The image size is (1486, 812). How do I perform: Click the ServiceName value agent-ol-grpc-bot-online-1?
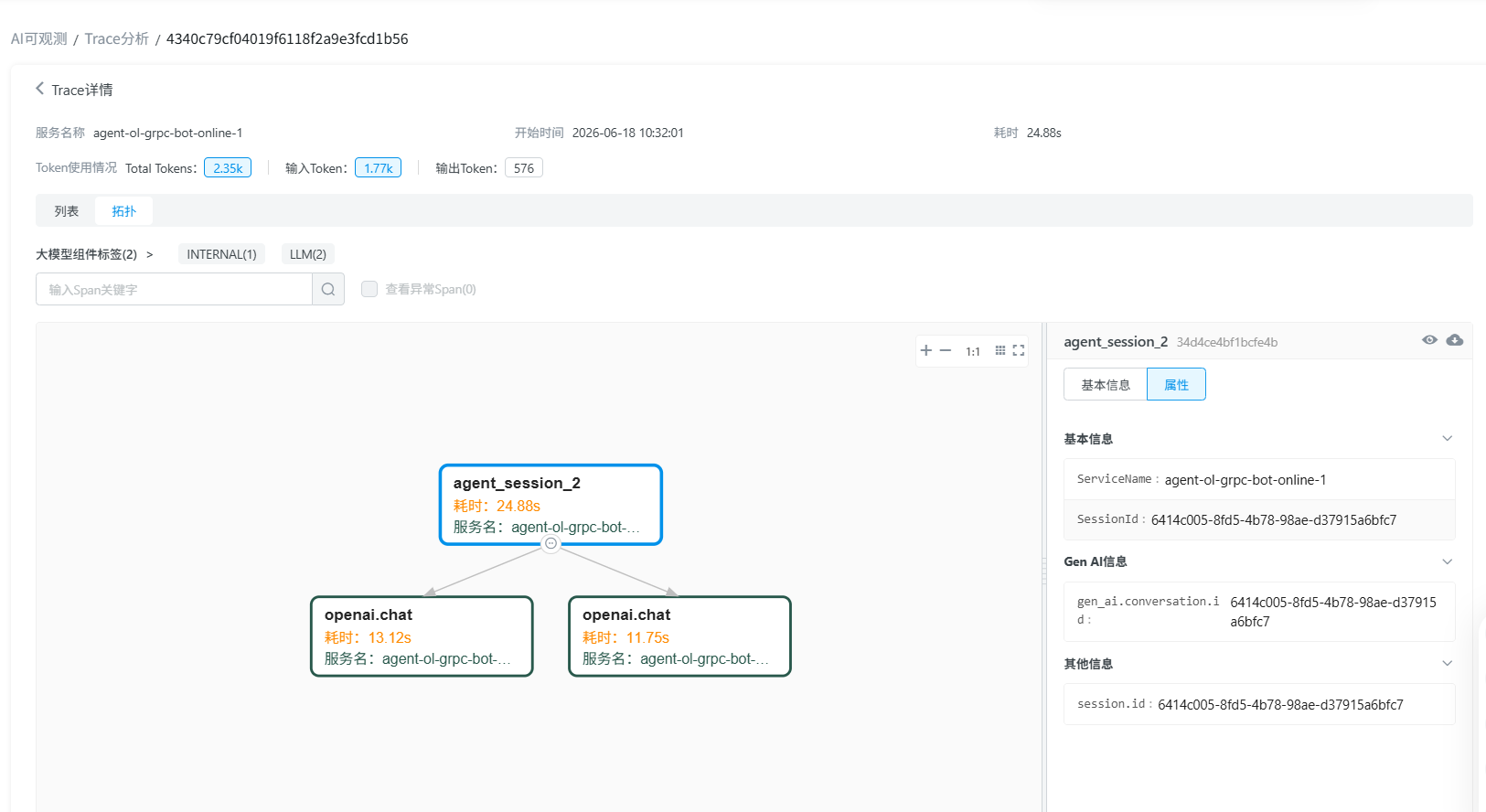point(1245,479)
